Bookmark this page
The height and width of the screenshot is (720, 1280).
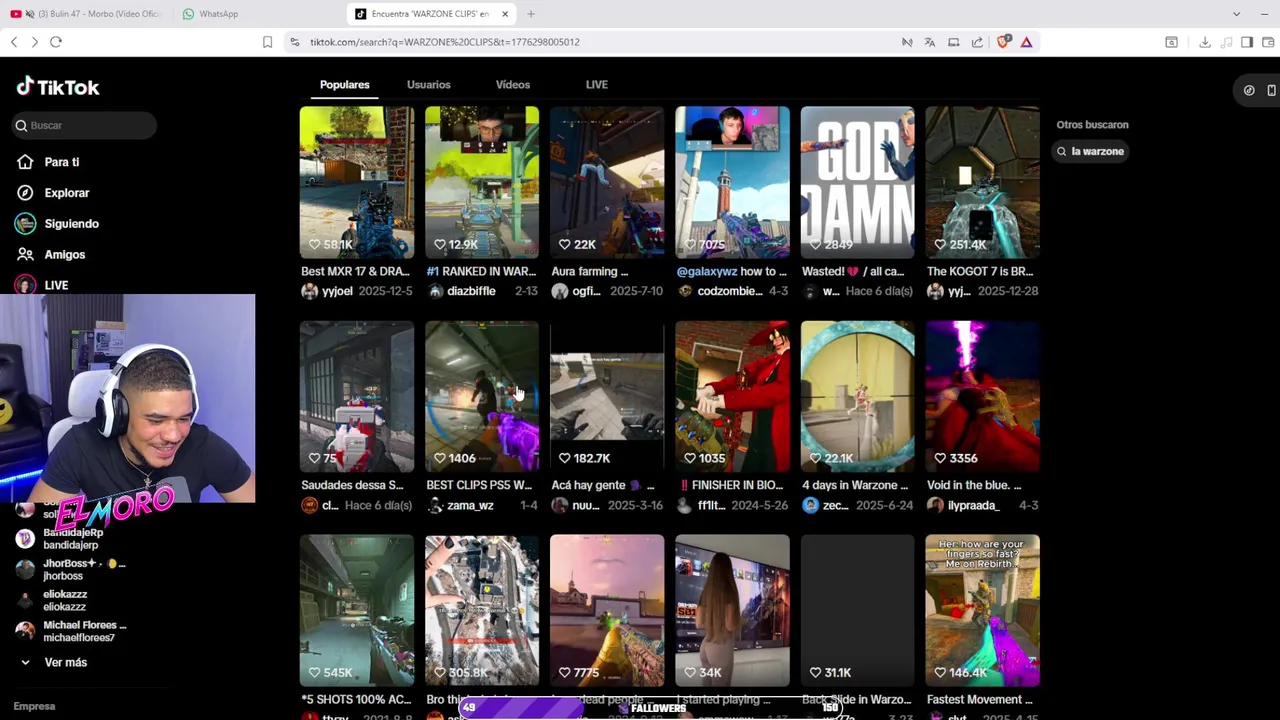(x=267, y=42)
